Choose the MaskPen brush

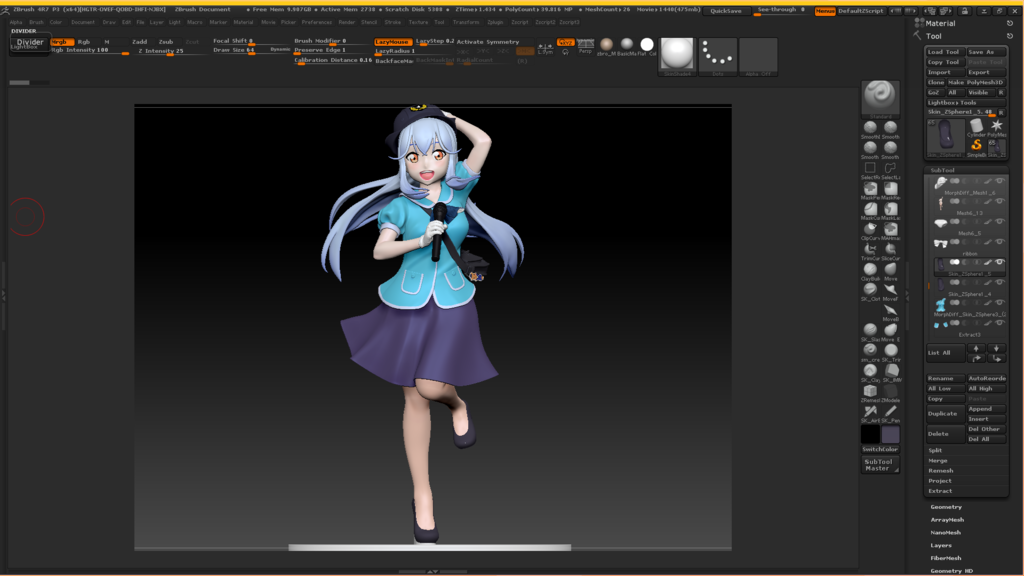(x=870, y=189)
